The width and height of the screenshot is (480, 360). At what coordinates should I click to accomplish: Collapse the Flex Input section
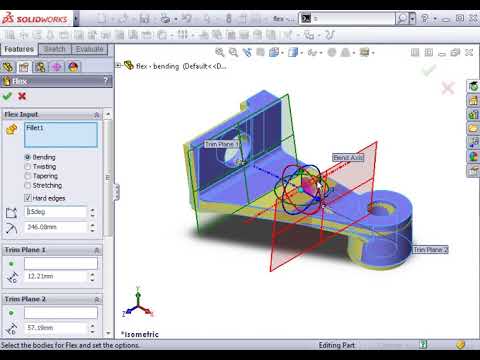(x=97, y=115)
